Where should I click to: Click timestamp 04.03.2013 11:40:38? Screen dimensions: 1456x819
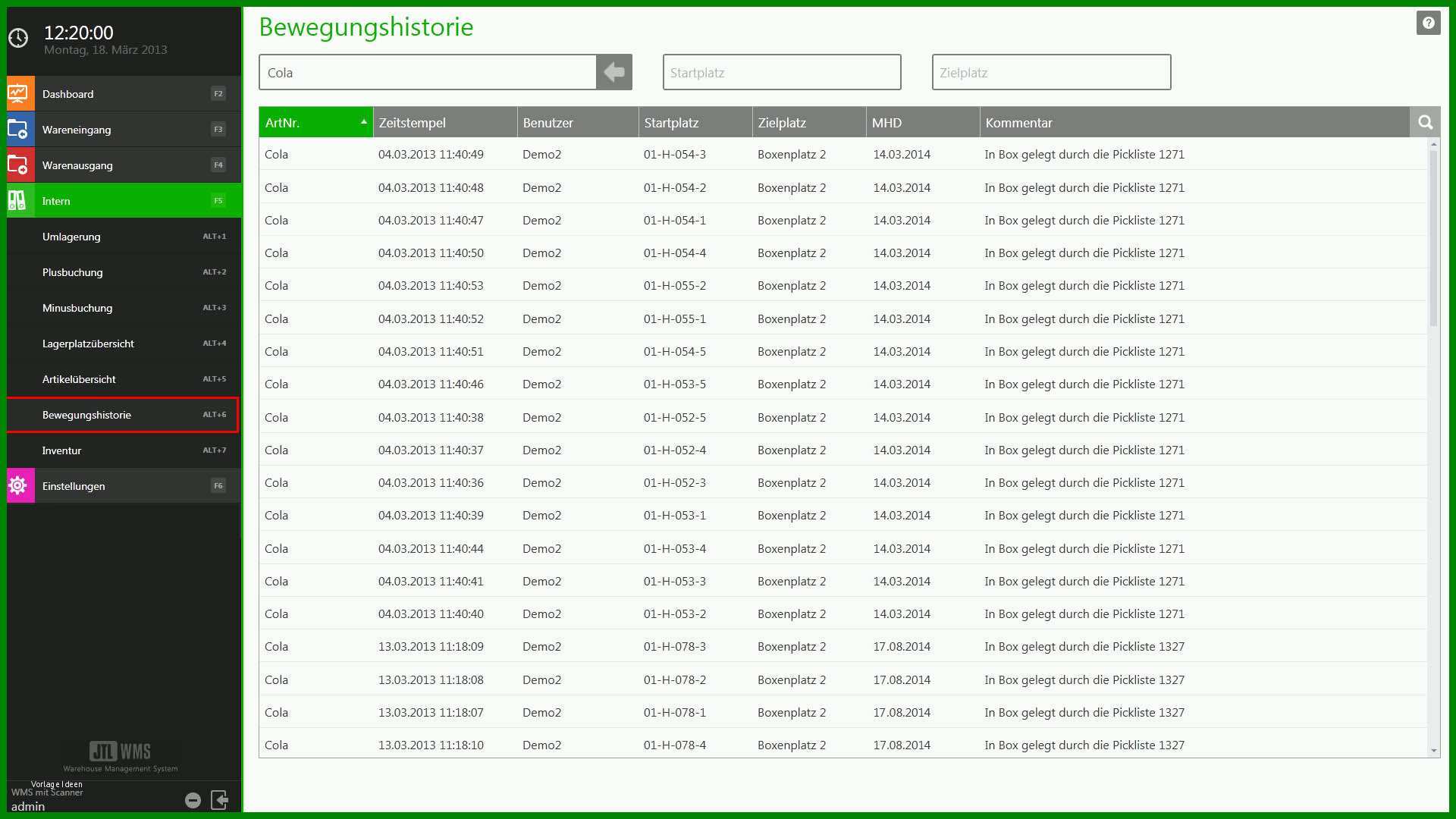point(431,417)
